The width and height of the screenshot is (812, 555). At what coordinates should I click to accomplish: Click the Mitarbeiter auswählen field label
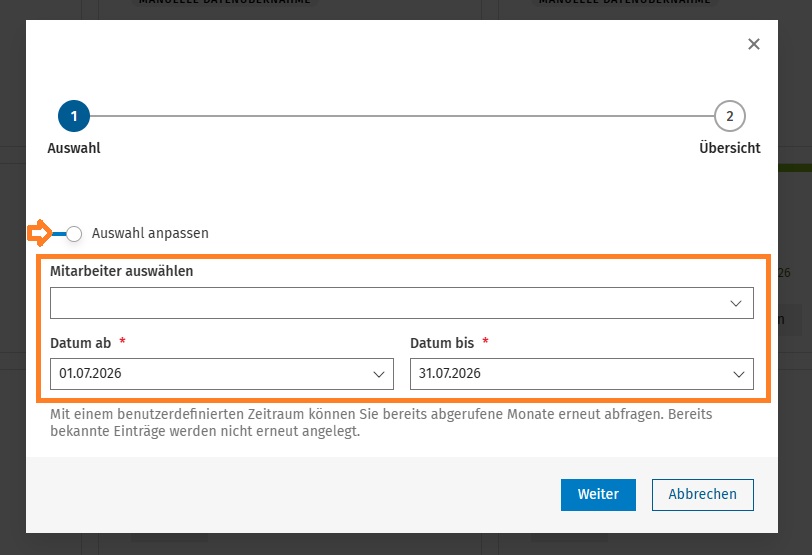[x=122, y=271]
